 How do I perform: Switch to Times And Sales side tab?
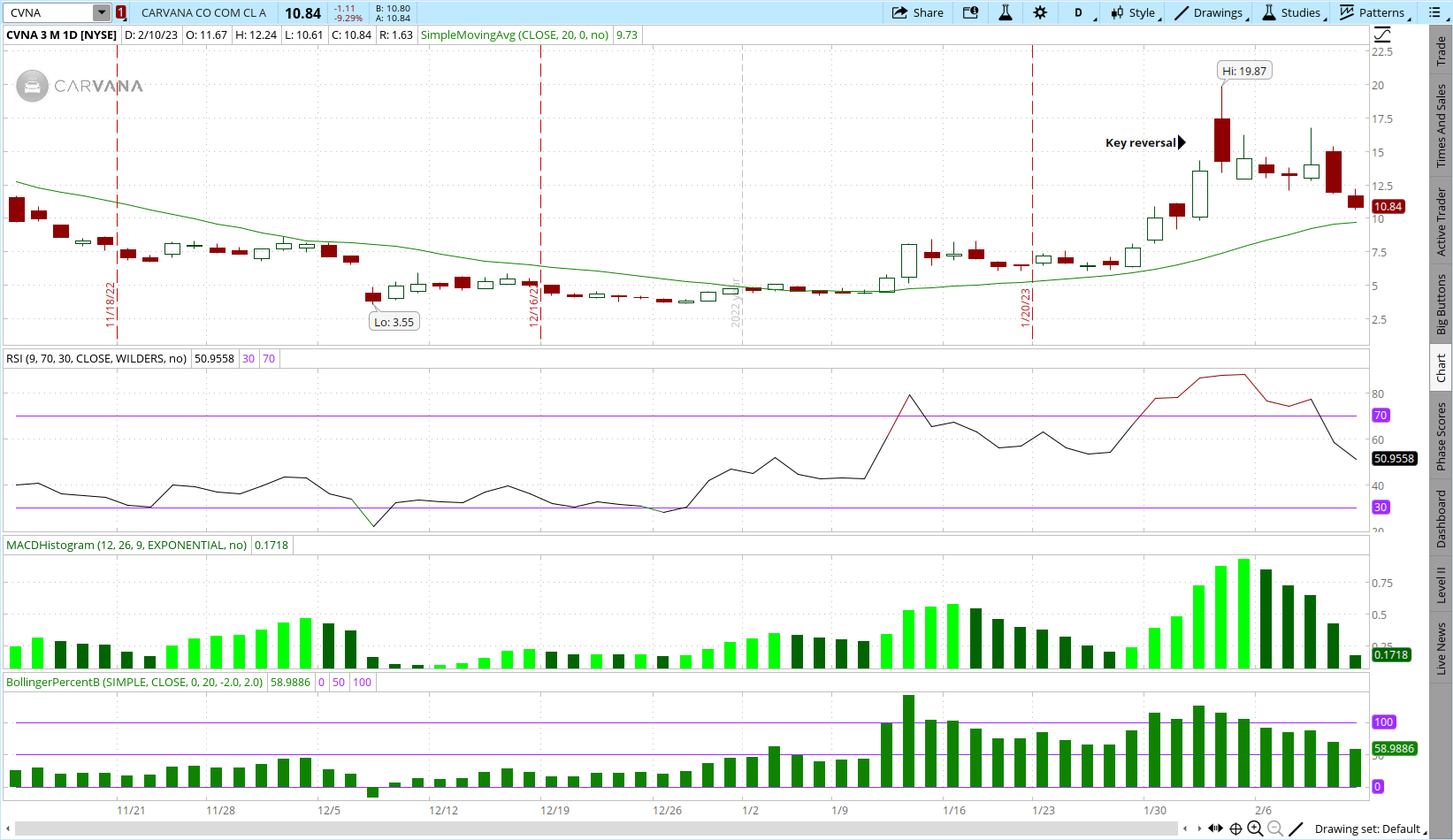(x=1441, y=126)
